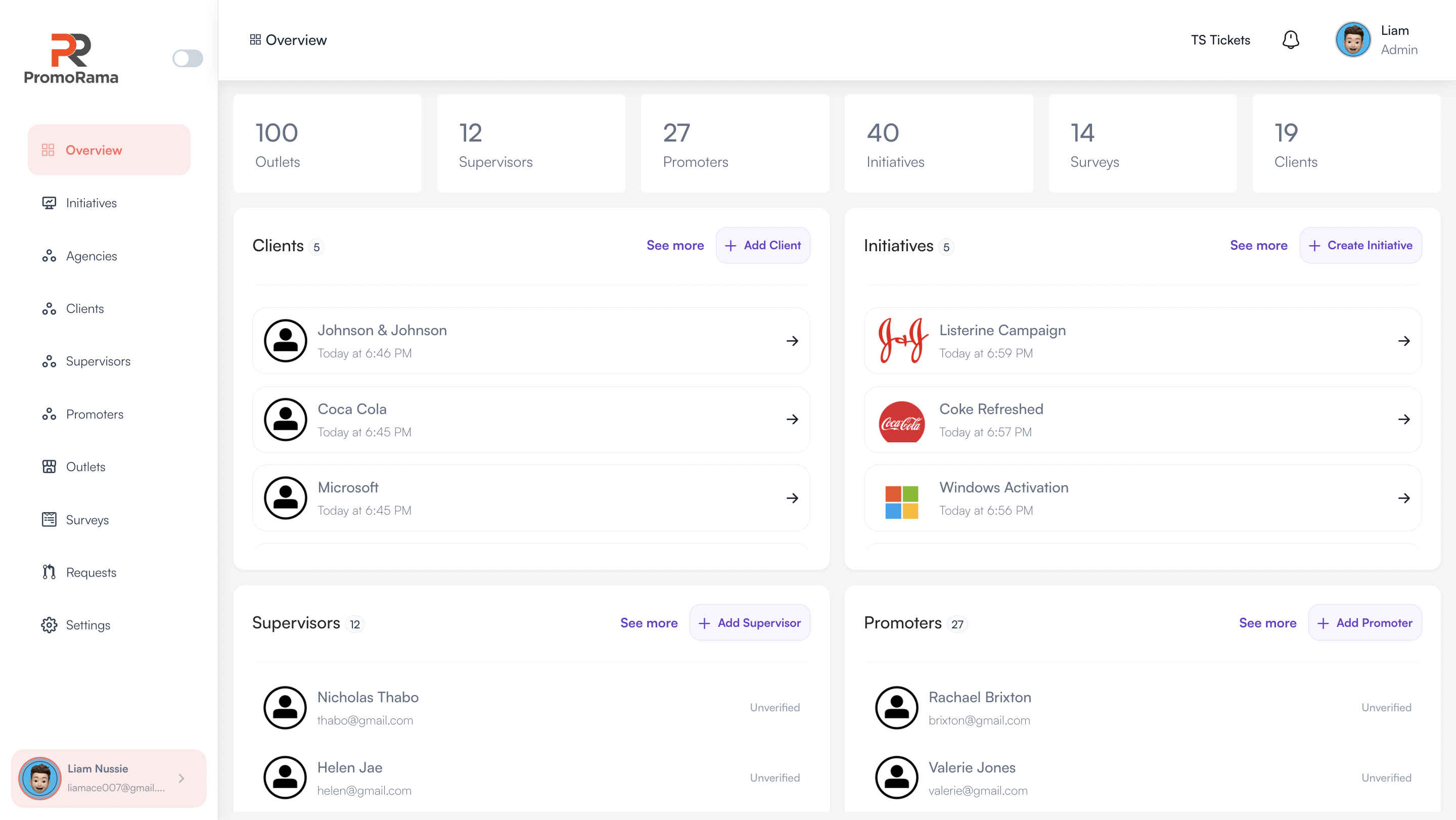Screen dimensions: 1456x820
Task: Click Add Promoter button
Action: [1364, 623]
